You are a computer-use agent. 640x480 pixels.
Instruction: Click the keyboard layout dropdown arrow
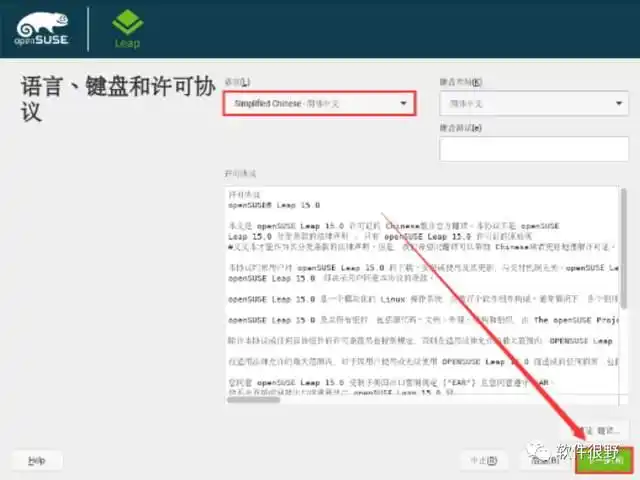pos(619,104)
